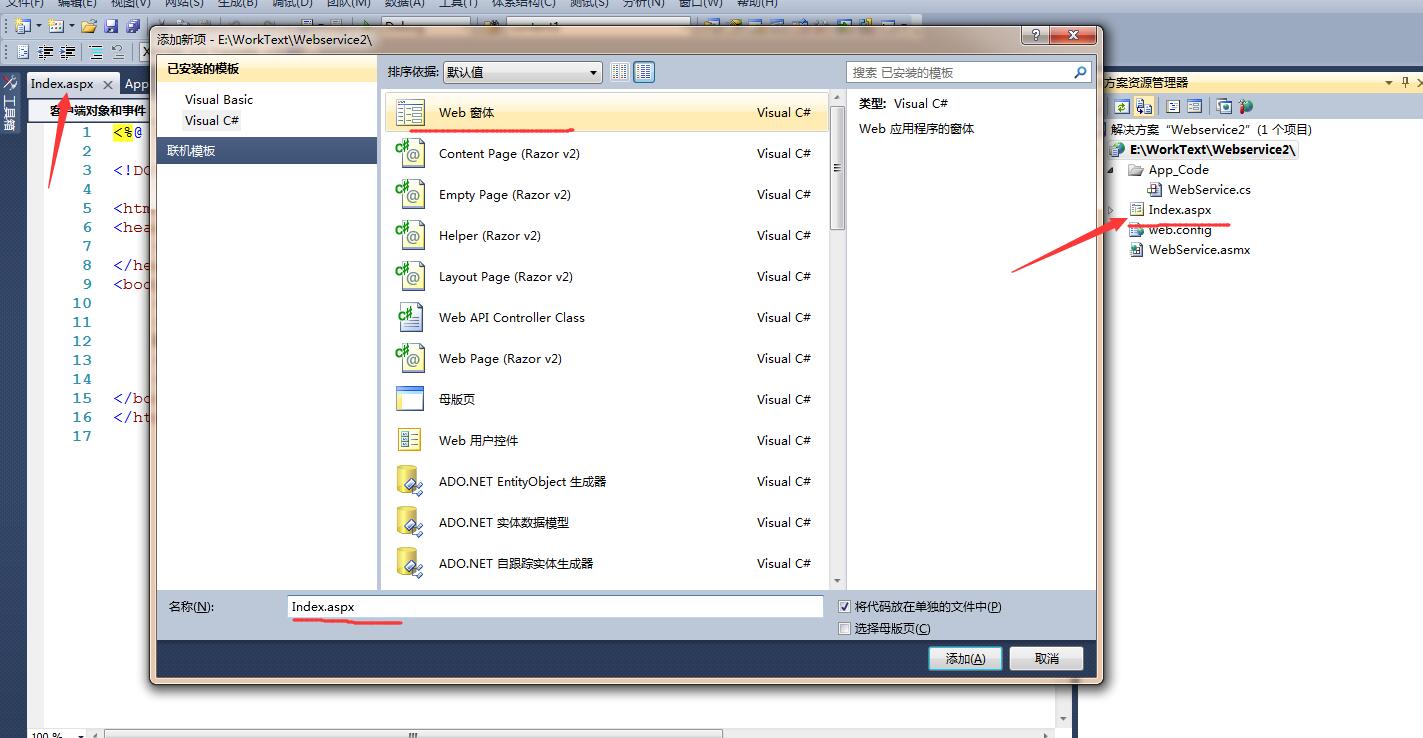1423x738 pixels.
Task: Click the search magnifier in template search
Action: tap(1080, 72)
